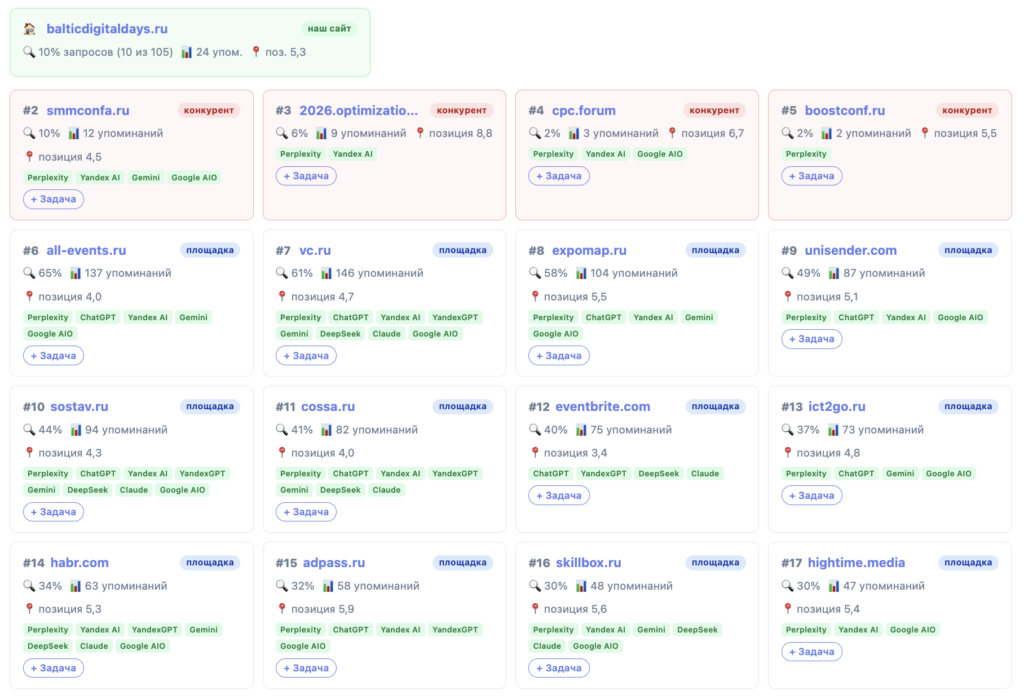
Task: Click + Задача in the cpc.forum card
Action: pos(559,176)
